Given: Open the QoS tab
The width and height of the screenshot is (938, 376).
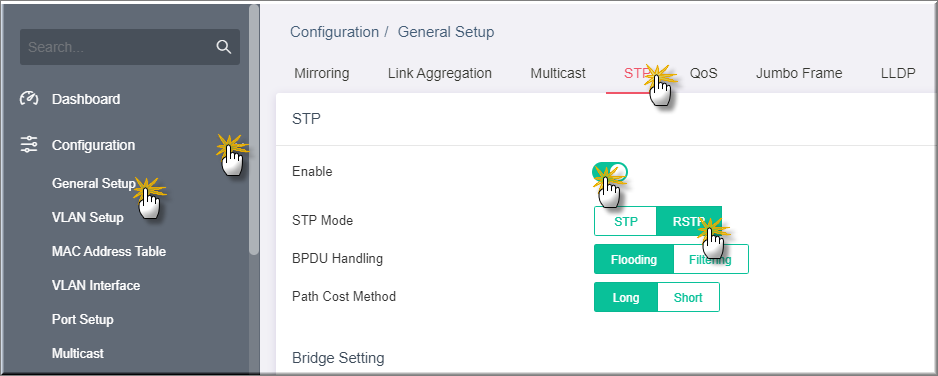Looking at the screenshot, I should (x=704, y=73).
